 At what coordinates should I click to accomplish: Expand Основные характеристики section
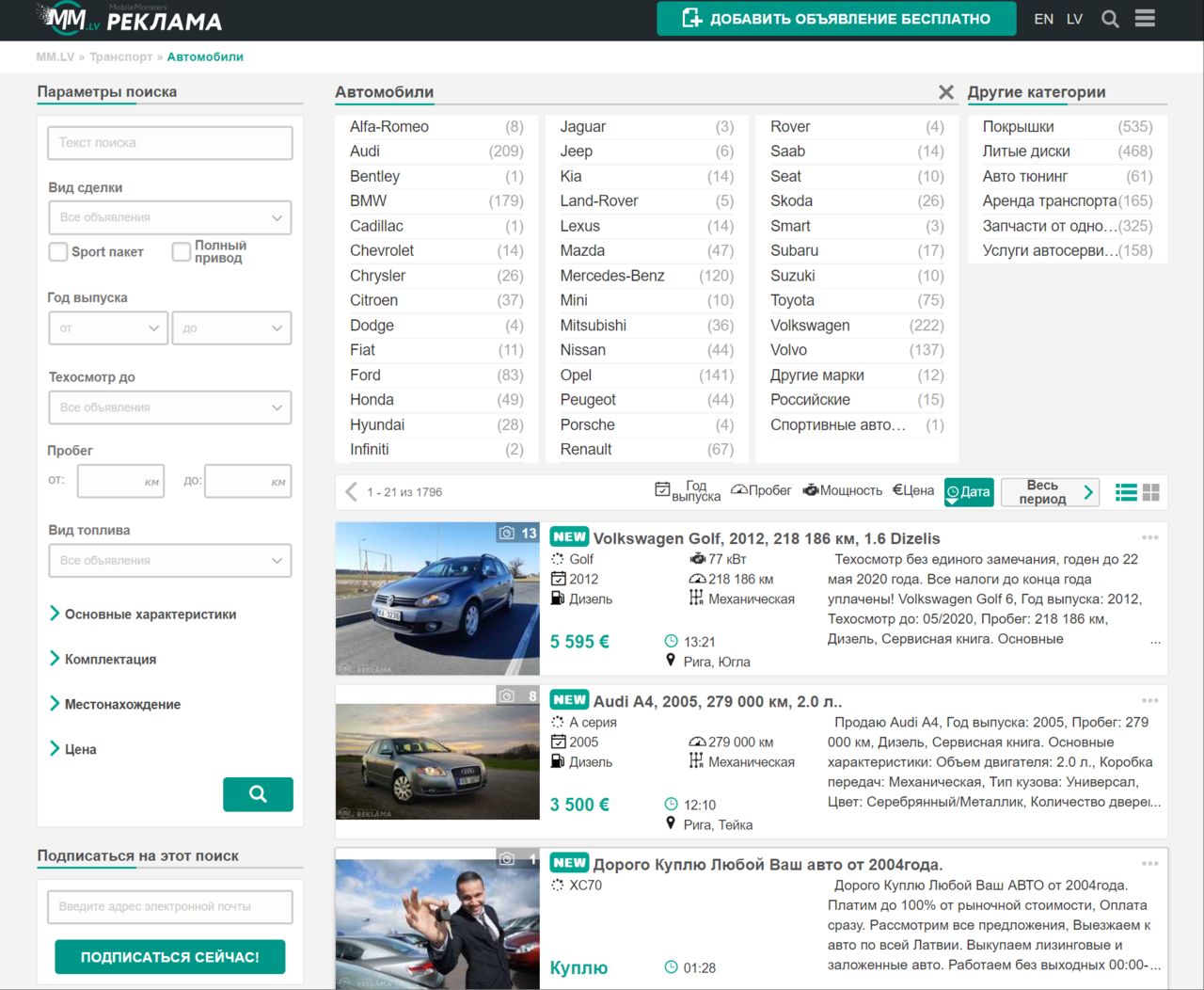click(x=143, y=615)
